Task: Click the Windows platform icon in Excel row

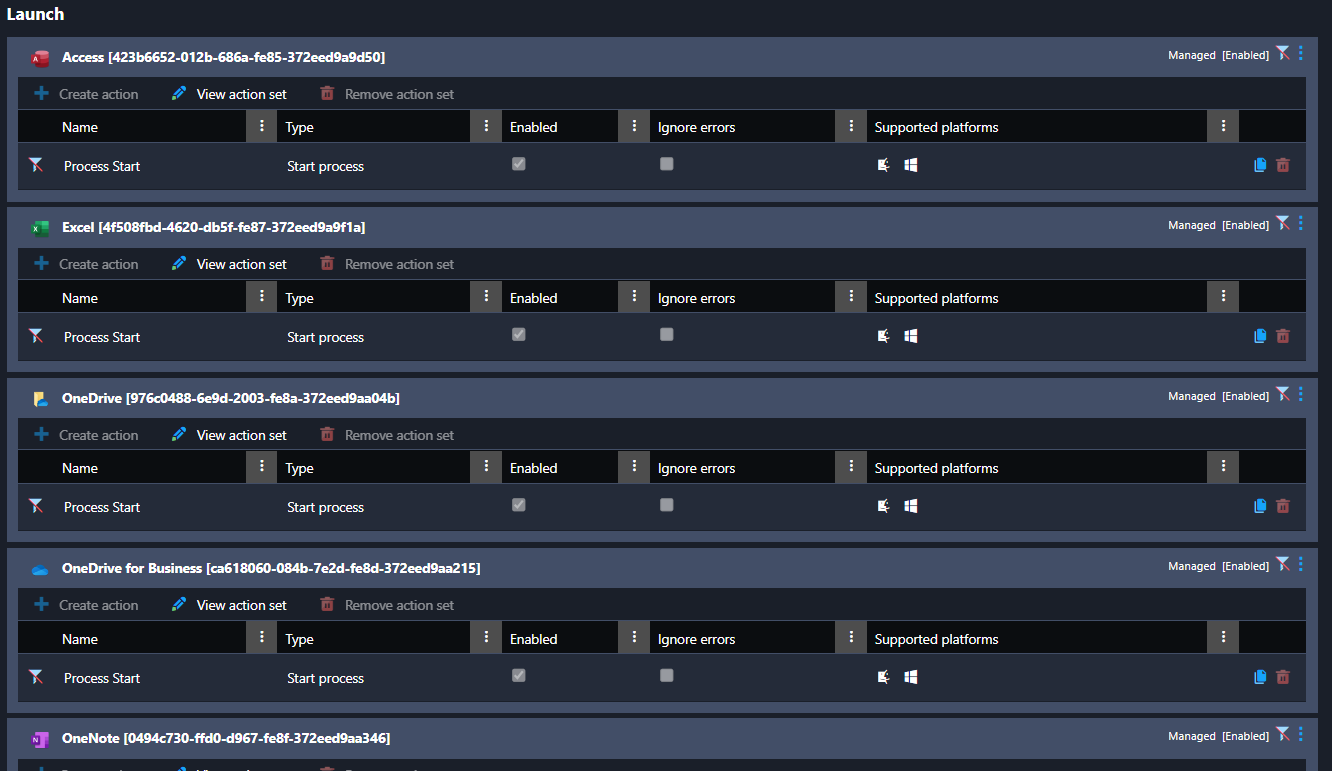Action: coord(911,336)
